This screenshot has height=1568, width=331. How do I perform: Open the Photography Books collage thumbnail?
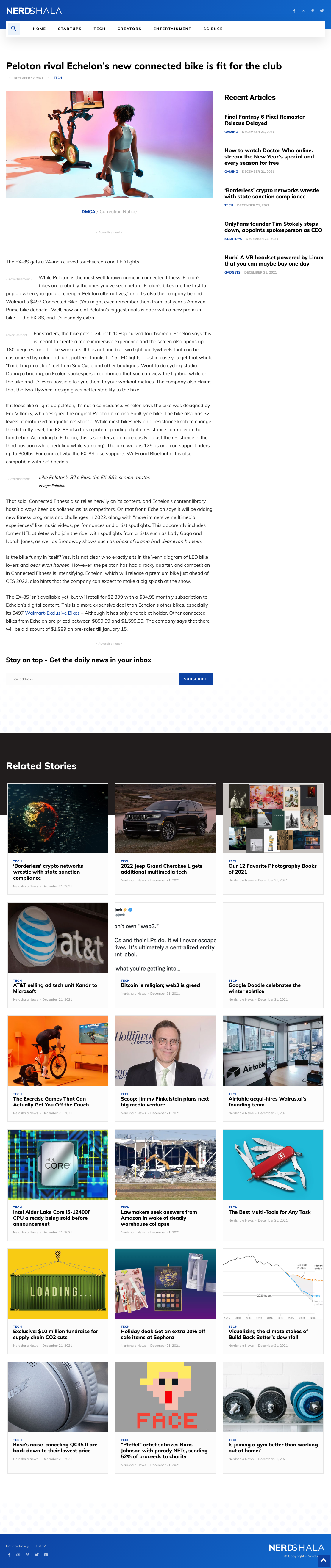[273, 818]
